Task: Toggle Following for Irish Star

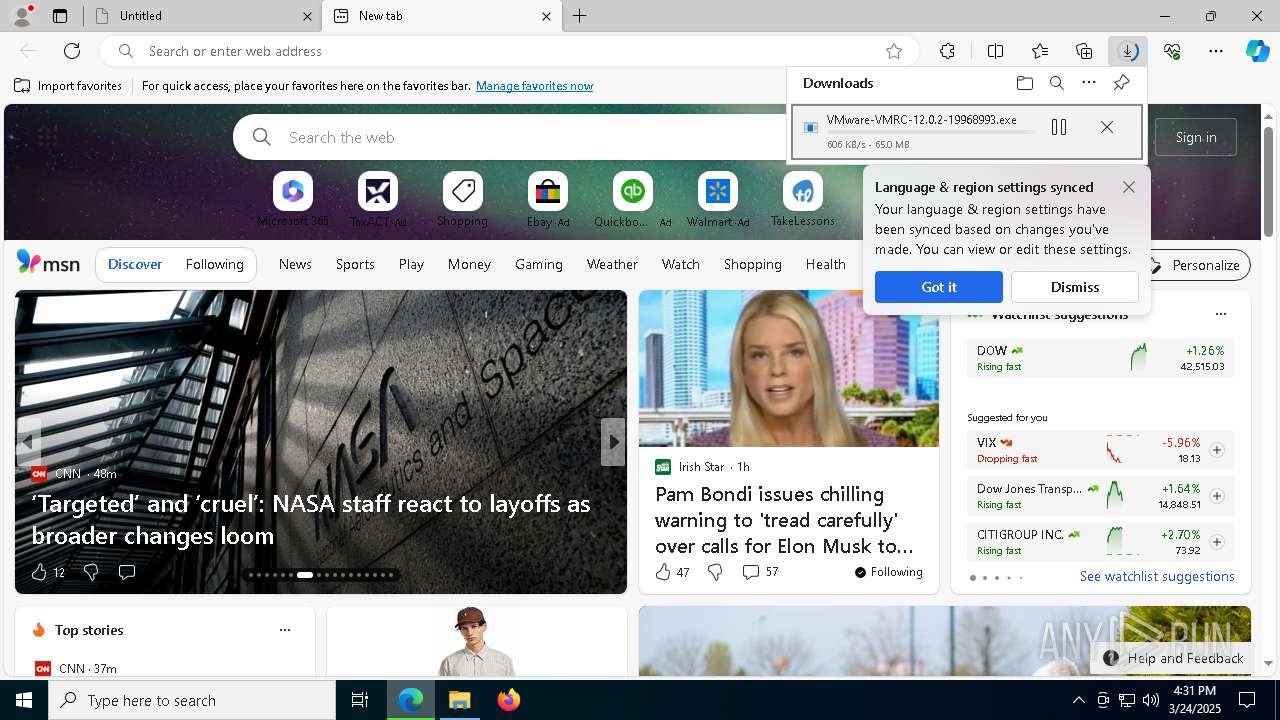Action: click(888, 572)
